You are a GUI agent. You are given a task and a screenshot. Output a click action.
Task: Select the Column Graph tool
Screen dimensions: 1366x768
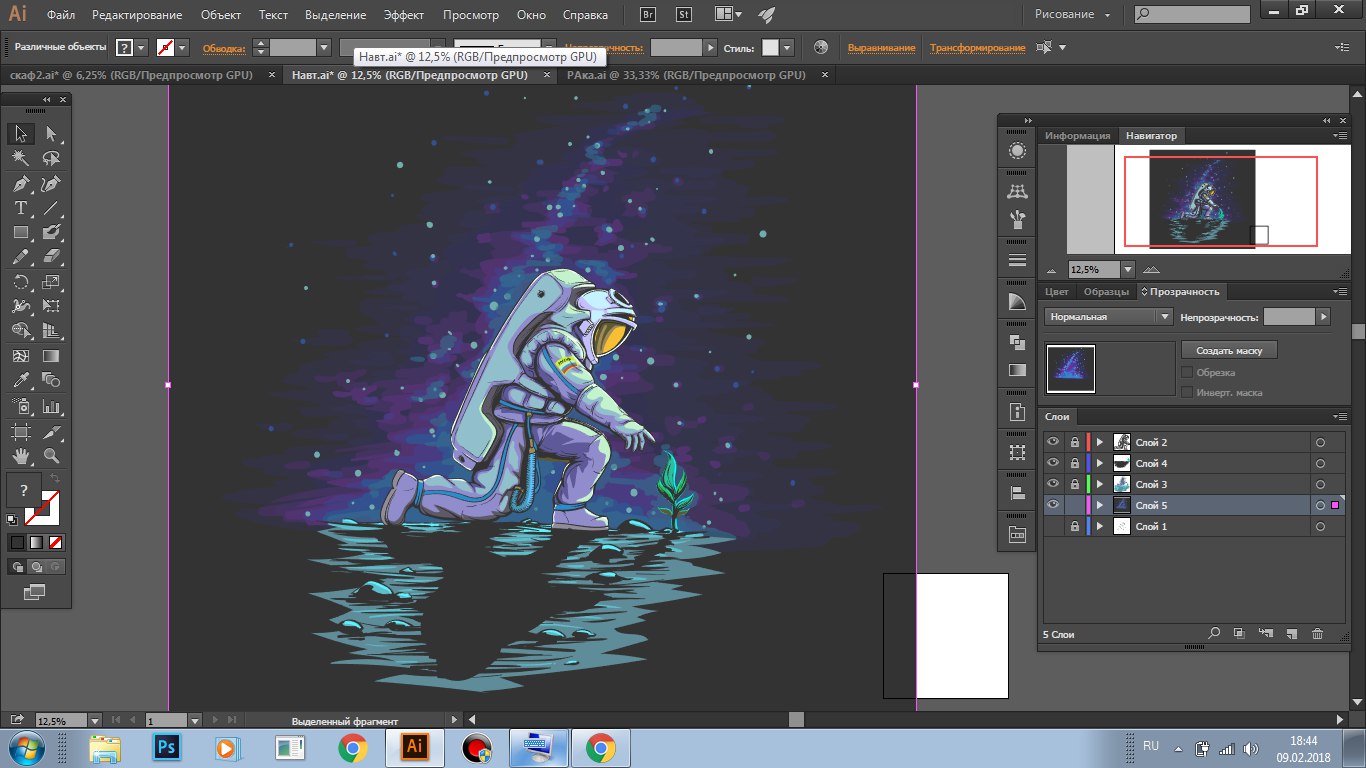pyautogui.click(x=51, y=406)
